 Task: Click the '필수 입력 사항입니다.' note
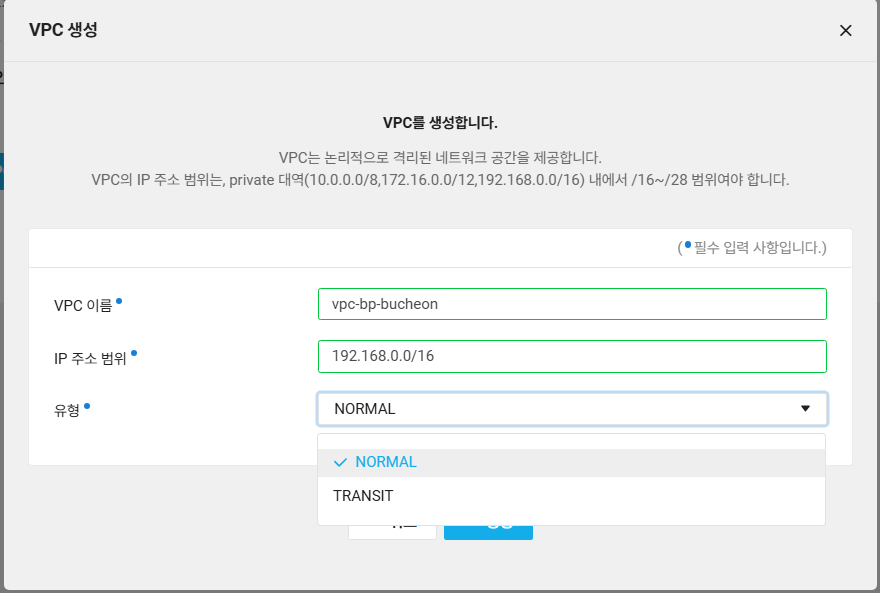[x=752, y=247]
